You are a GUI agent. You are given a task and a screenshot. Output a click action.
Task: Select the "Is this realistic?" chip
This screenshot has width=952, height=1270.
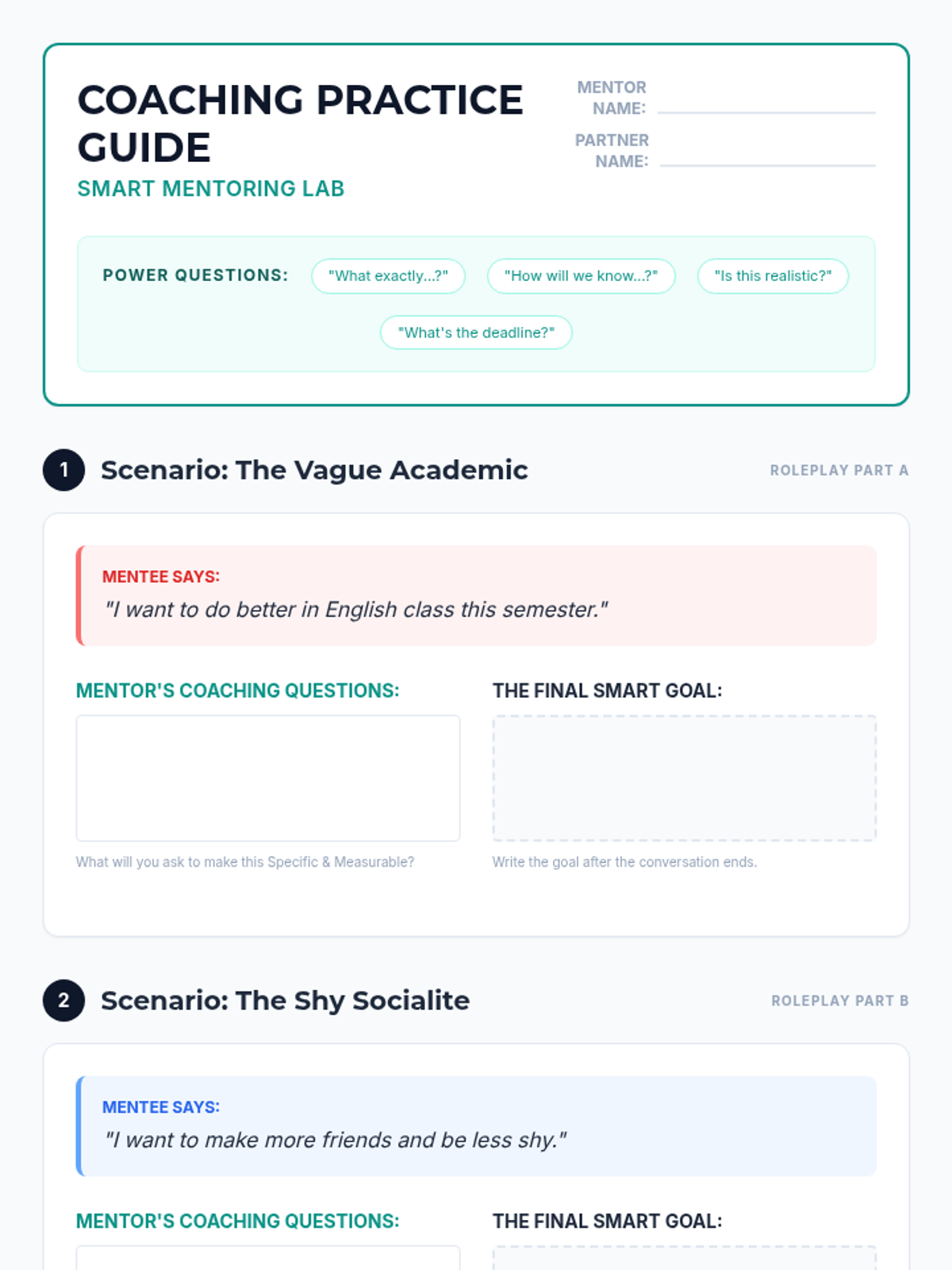[773, 276]
